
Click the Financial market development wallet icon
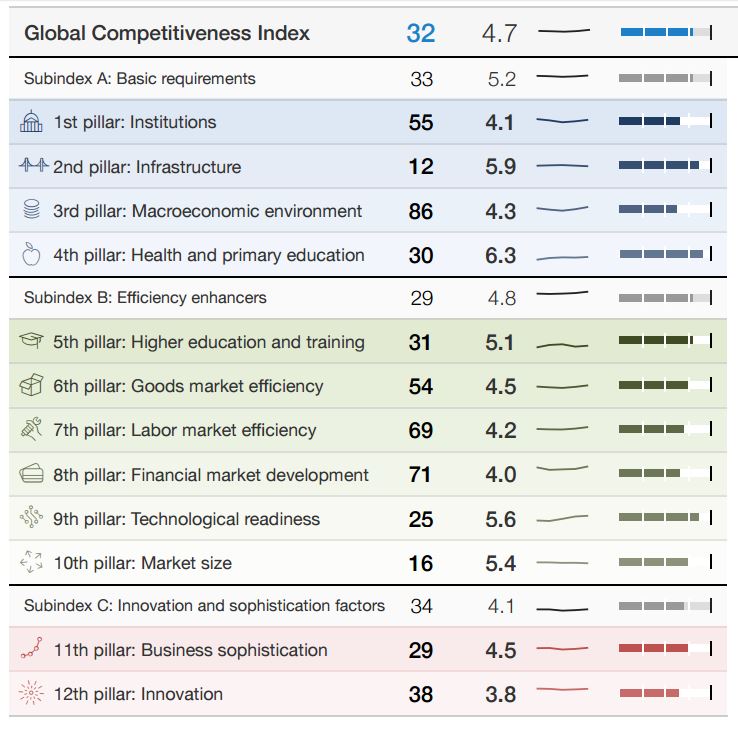(32, 474)
